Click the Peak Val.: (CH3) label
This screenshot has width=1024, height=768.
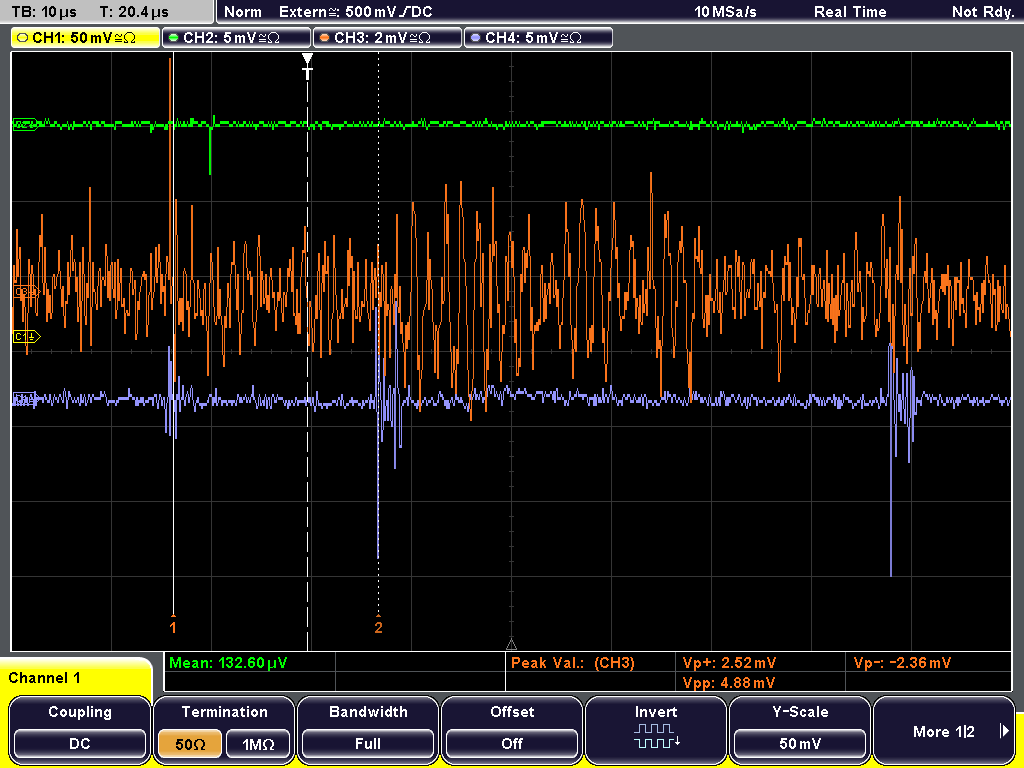573,663
